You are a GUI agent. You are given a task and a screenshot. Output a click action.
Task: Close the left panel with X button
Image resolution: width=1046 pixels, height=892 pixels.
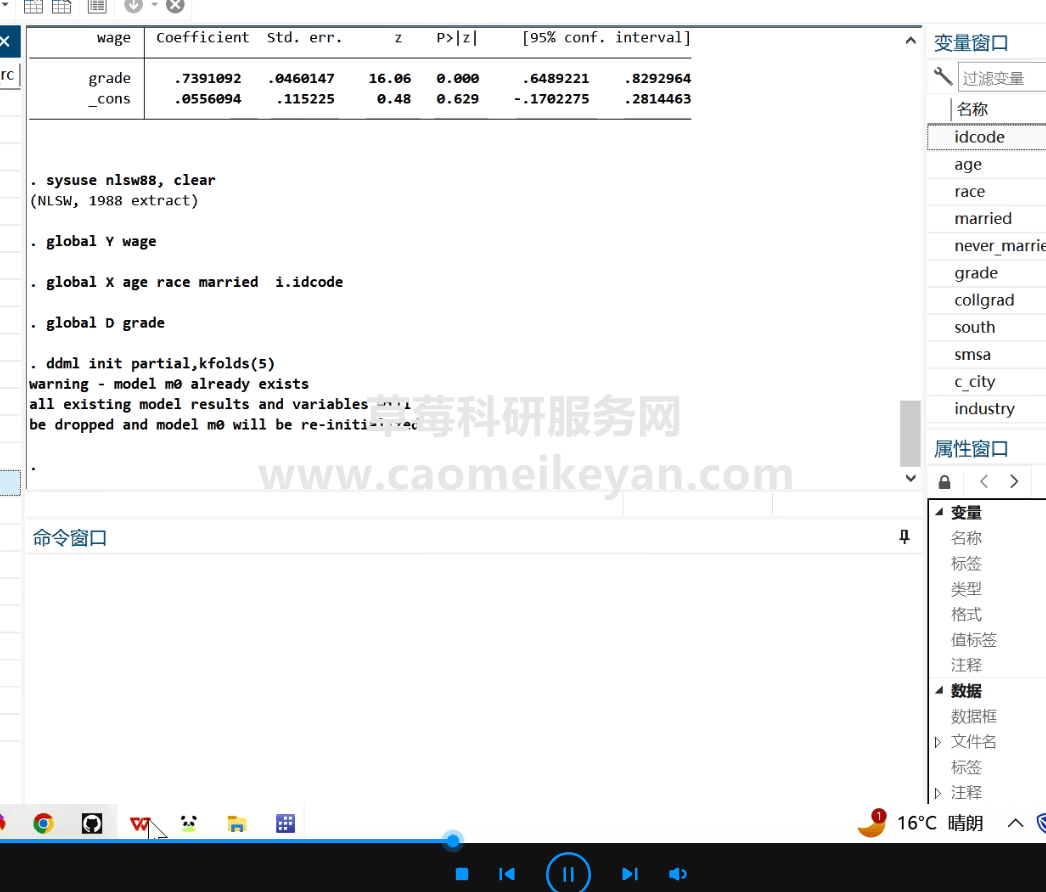pos(5,41)
